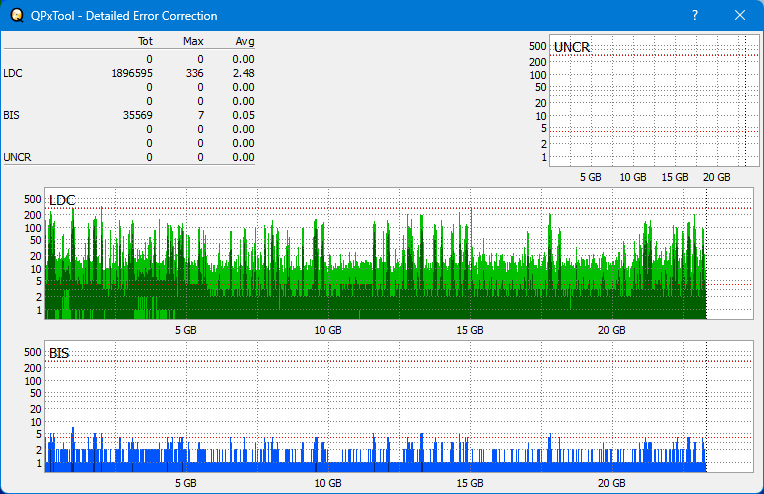This screenshot has width=764, height=494.
Task: Select the BIS average value 0.05
Action: (x=243, y=115)
